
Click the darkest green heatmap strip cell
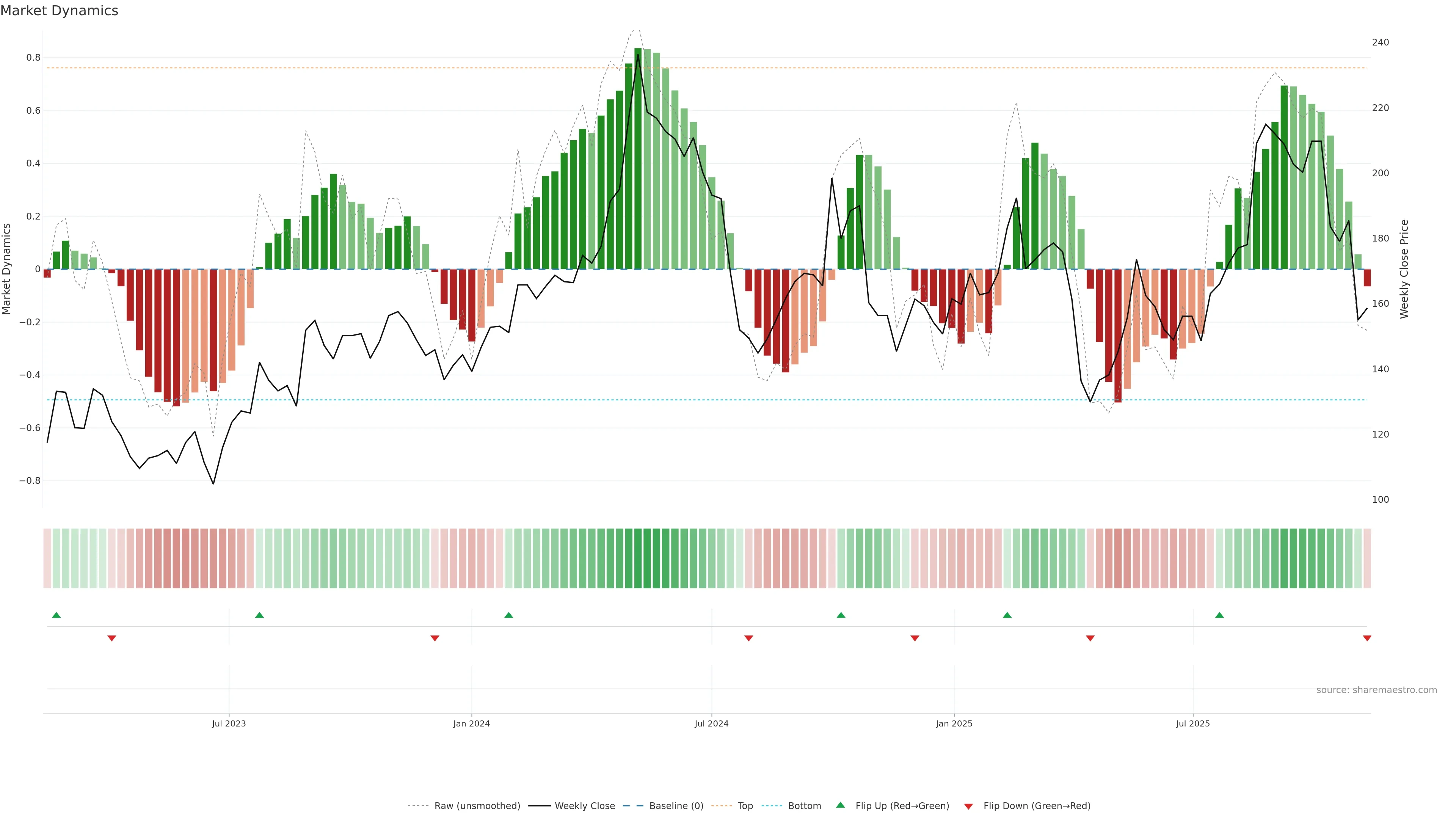pos(637,559)
